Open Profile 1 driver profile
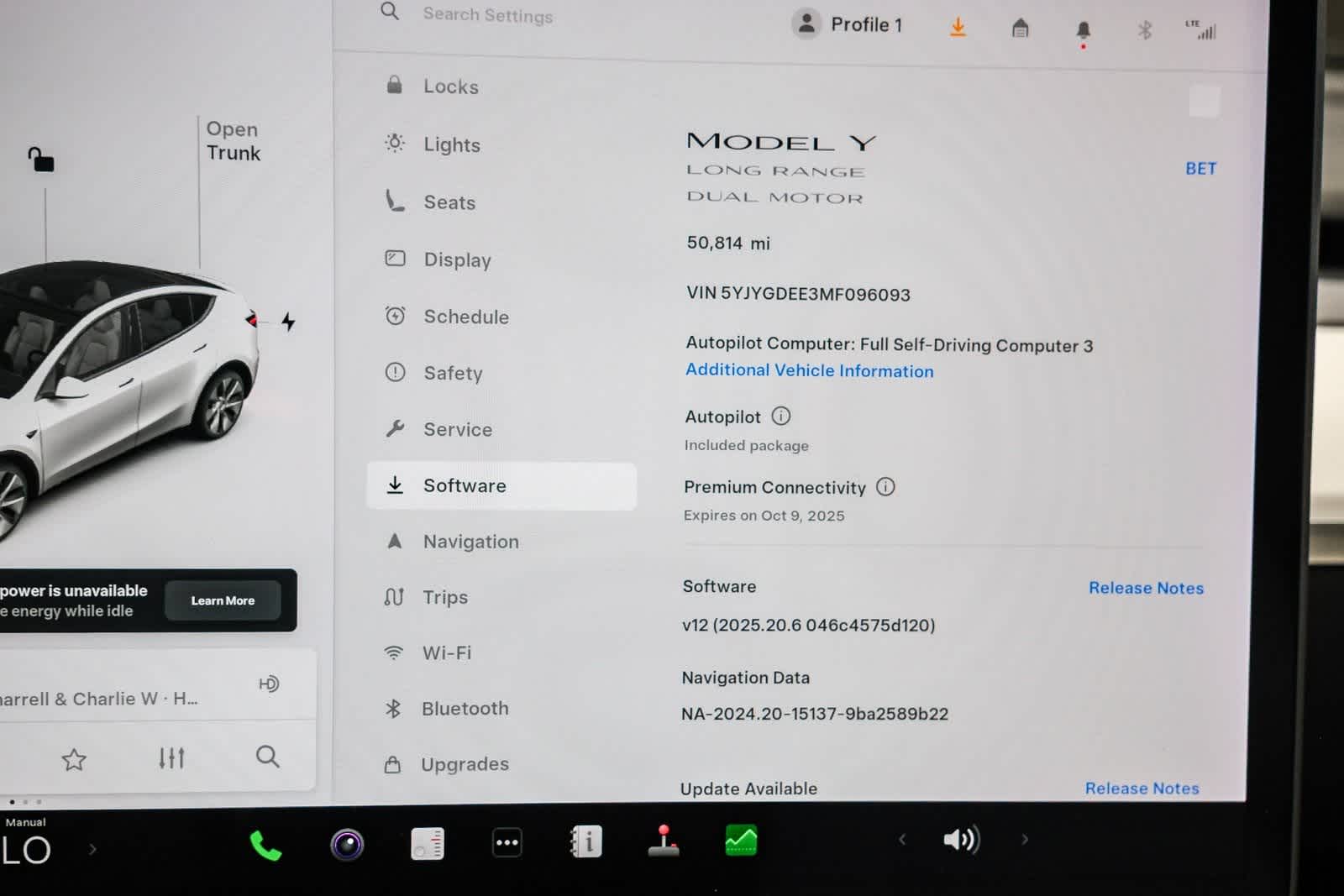 point(848,24)
